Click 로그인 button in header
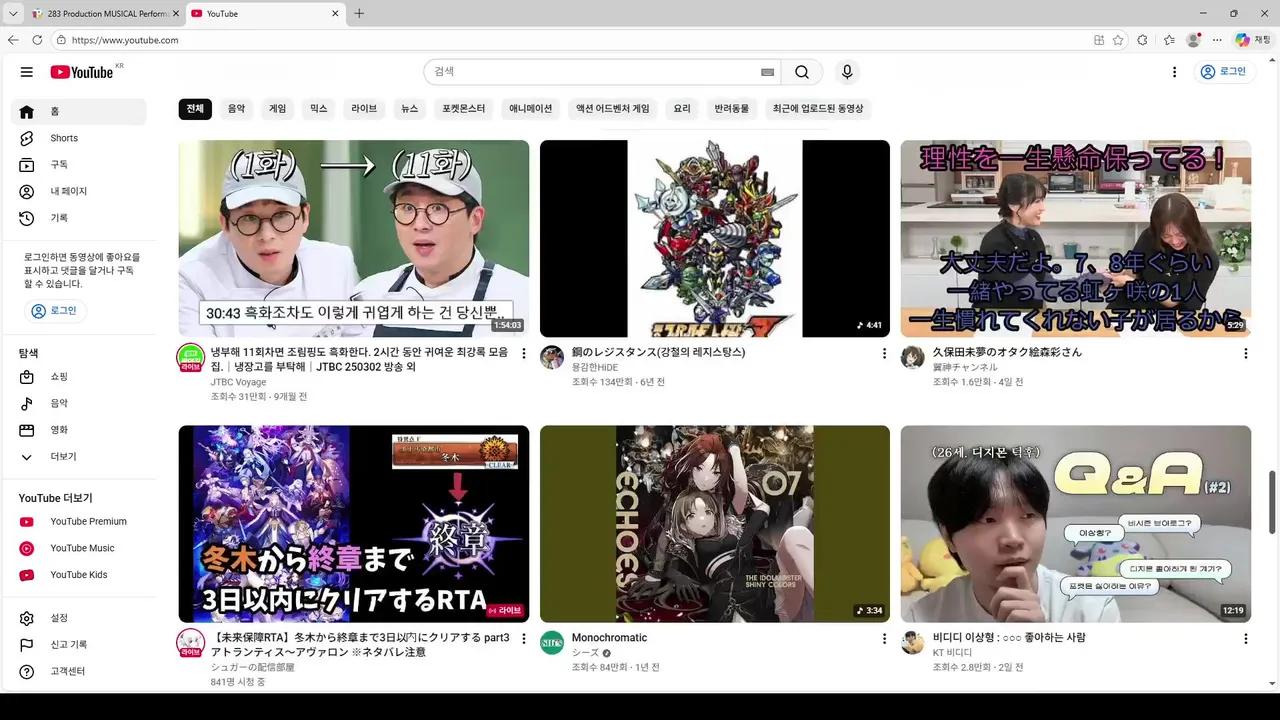Screen dimensions: 1280x720 pos(1225,72)
